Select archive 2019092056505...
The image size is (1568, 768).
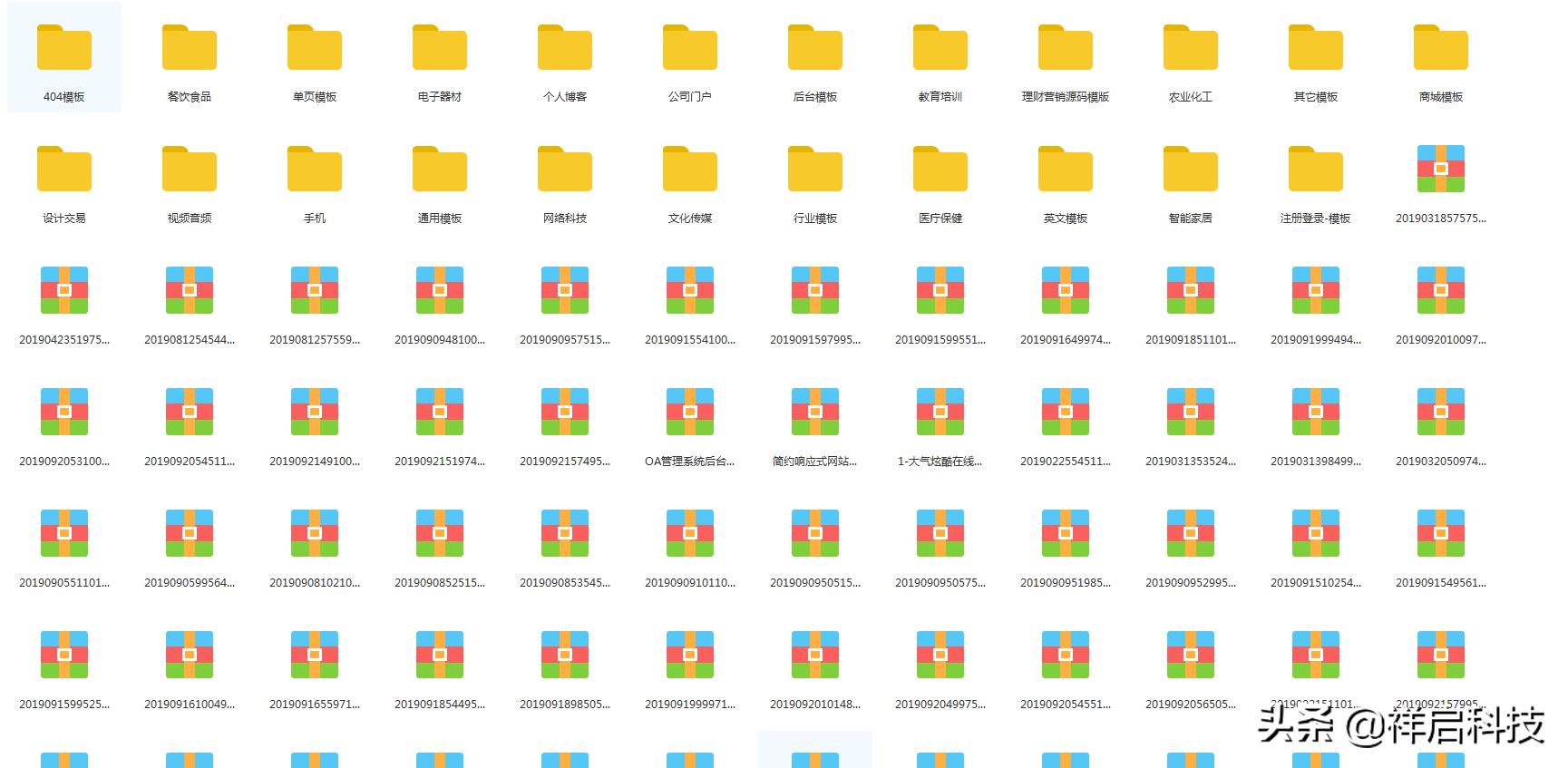coord(1191,655)
